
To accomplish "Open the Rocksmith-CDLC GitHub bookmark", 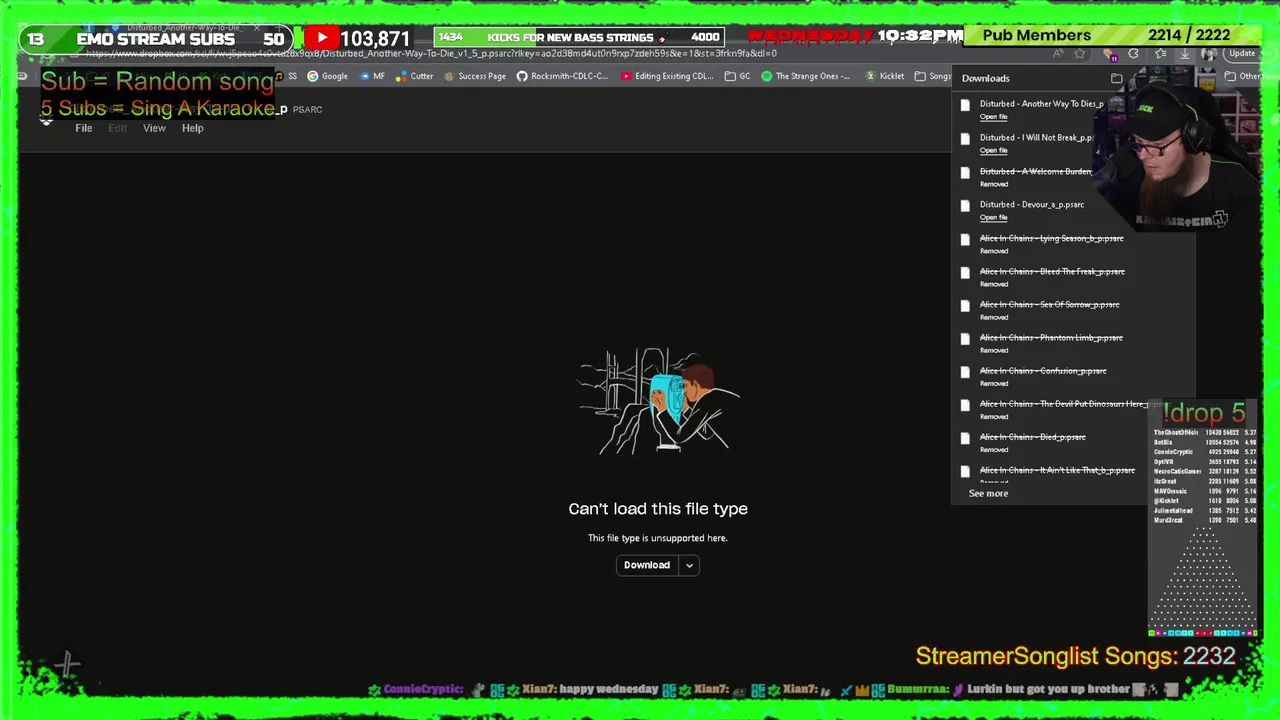I will coord(562,76).
